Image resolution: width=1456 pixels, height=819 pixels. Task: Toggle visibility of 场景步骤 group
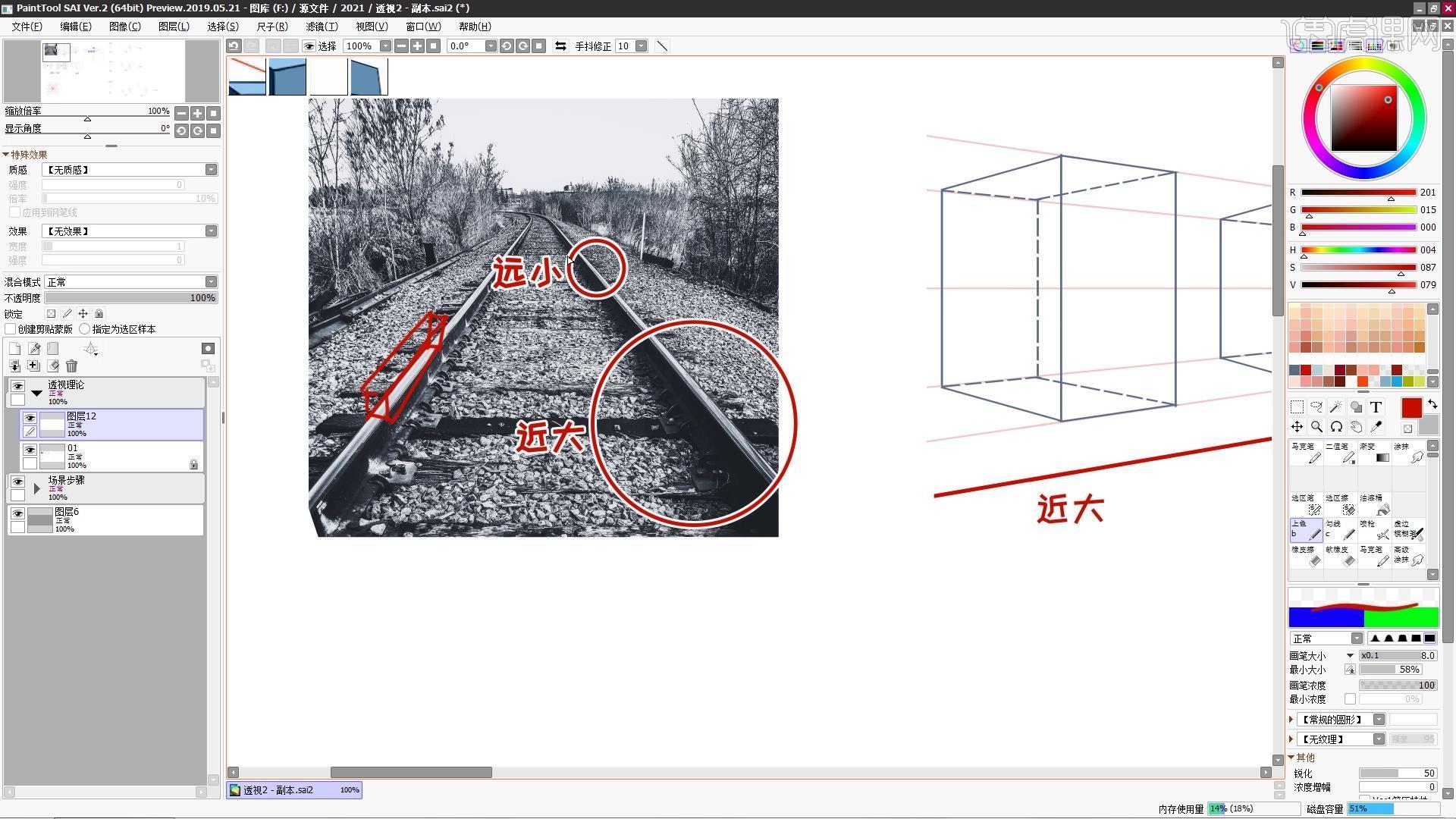click(x=17, y=482)
